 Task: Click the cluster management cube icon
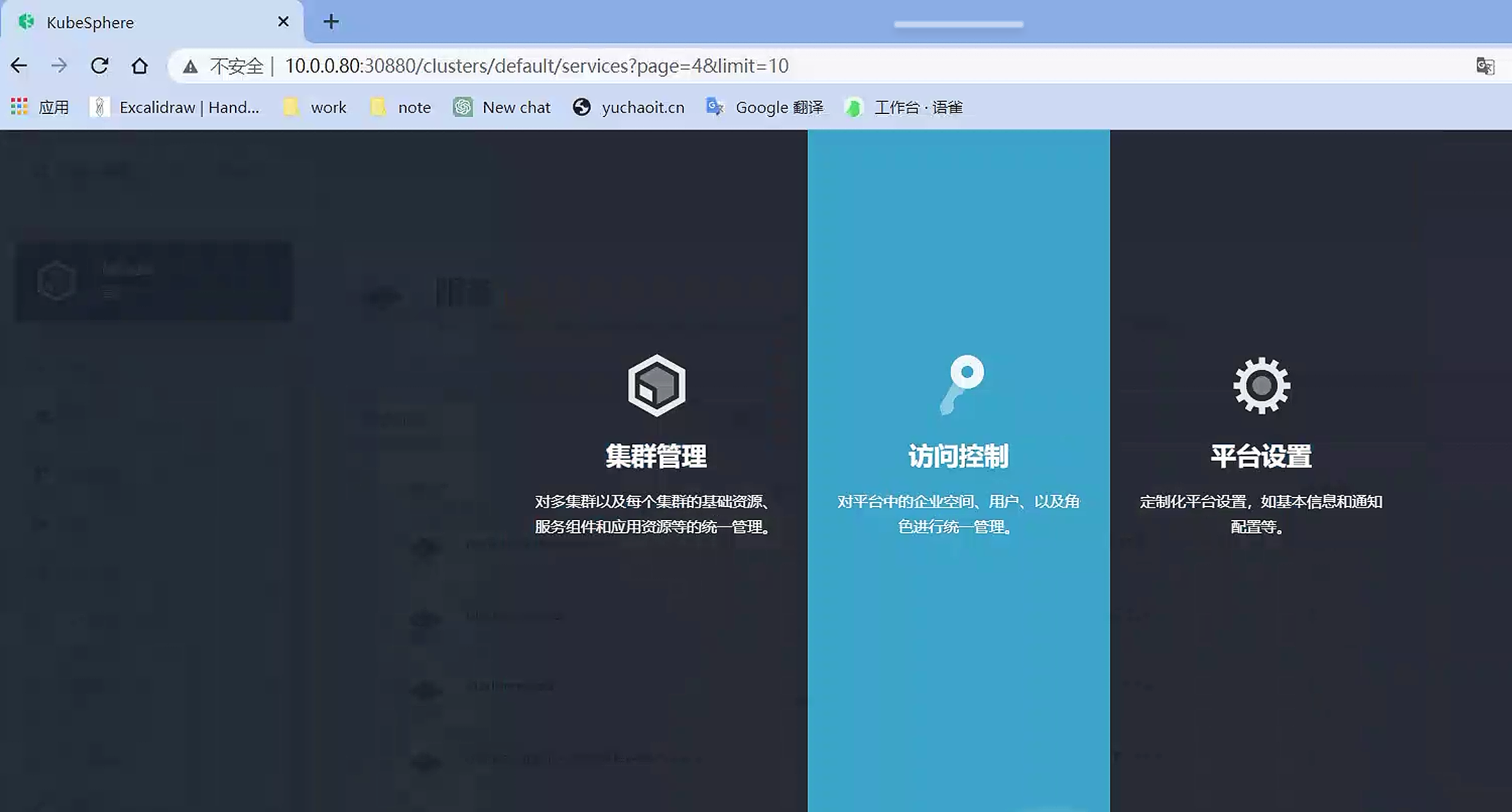(x=656, y=386)
